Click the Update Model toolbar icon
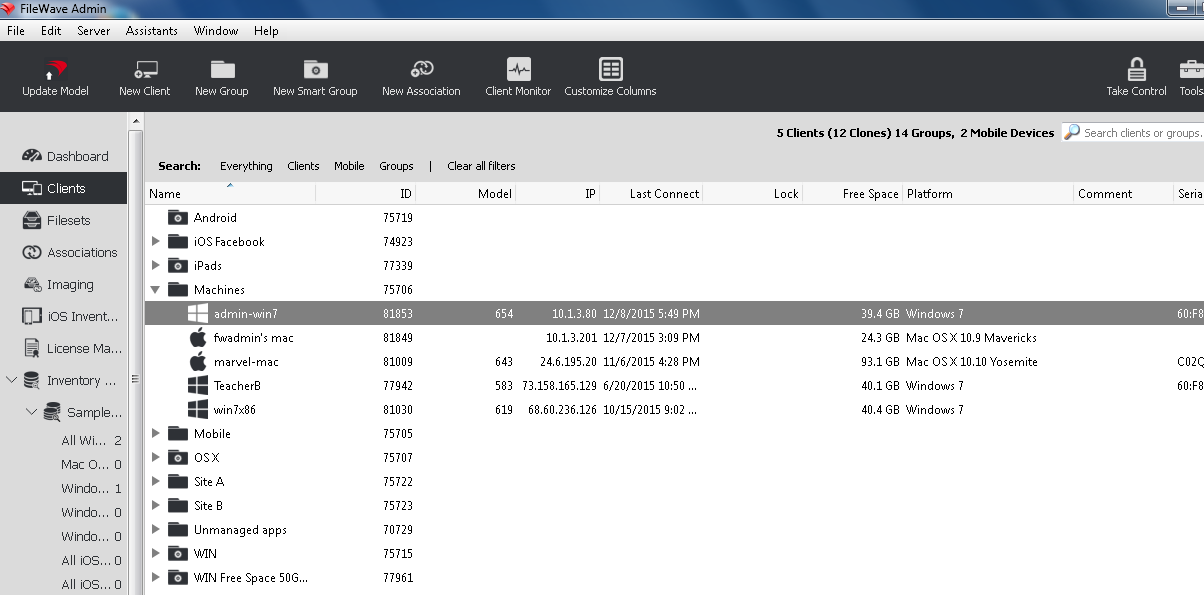1204x595 pixels. tap(55, 70)
